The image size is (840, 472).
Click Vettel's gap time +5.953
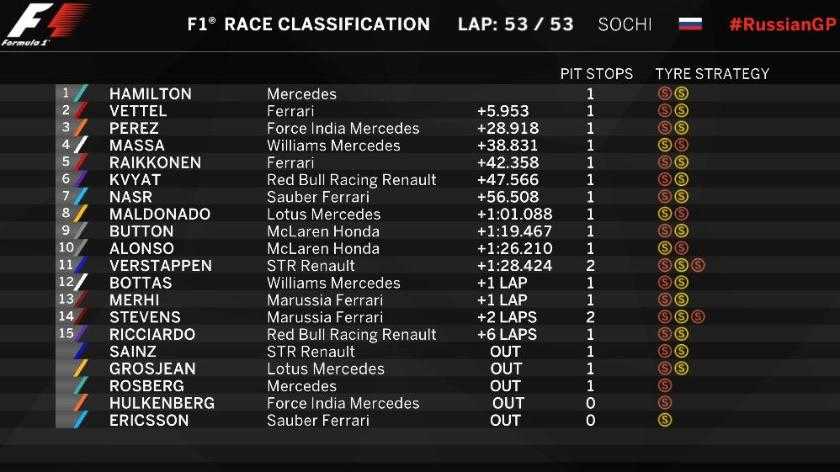(504, 111)
